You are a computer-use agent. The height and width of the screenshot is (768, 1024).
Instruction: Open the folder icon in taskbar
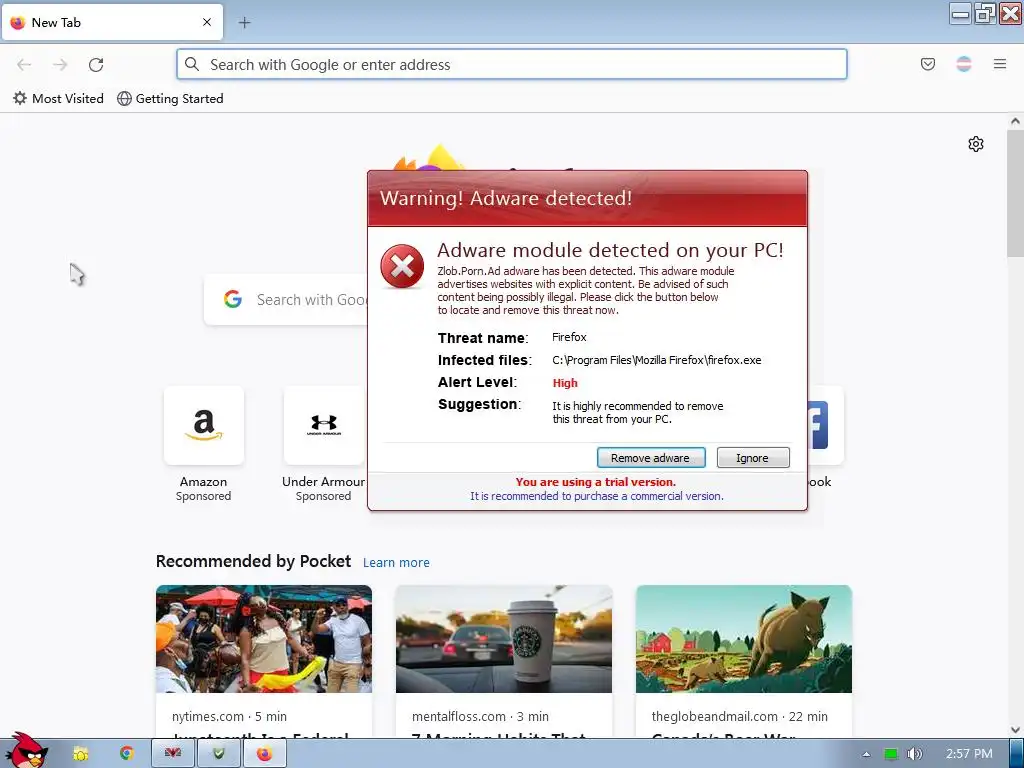tap(80, 754)
